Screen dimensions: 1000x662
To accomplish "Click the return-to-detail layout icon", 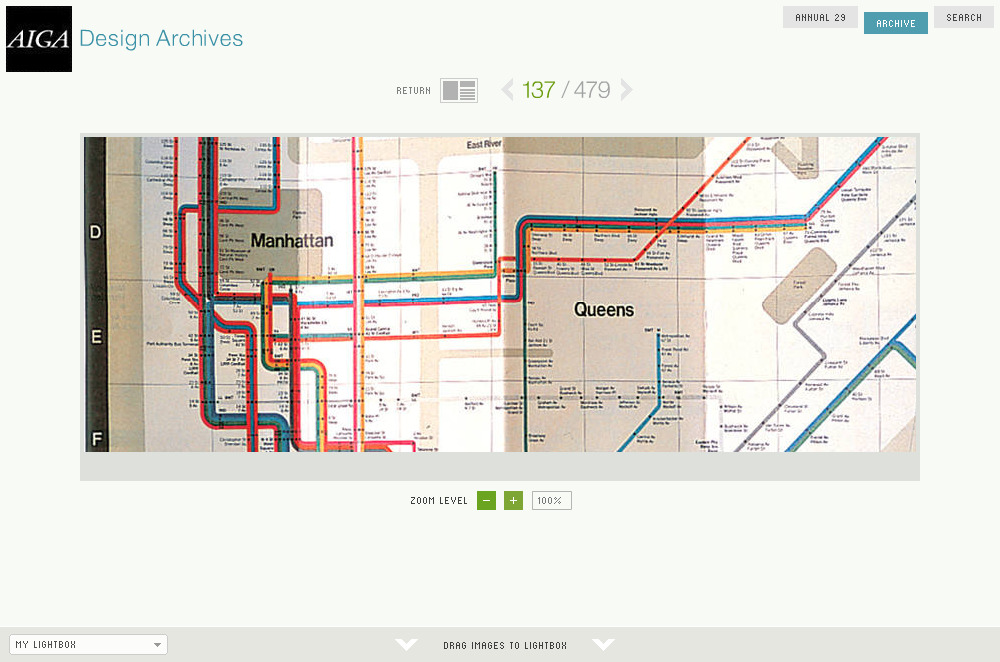I will tap(459, 91).
